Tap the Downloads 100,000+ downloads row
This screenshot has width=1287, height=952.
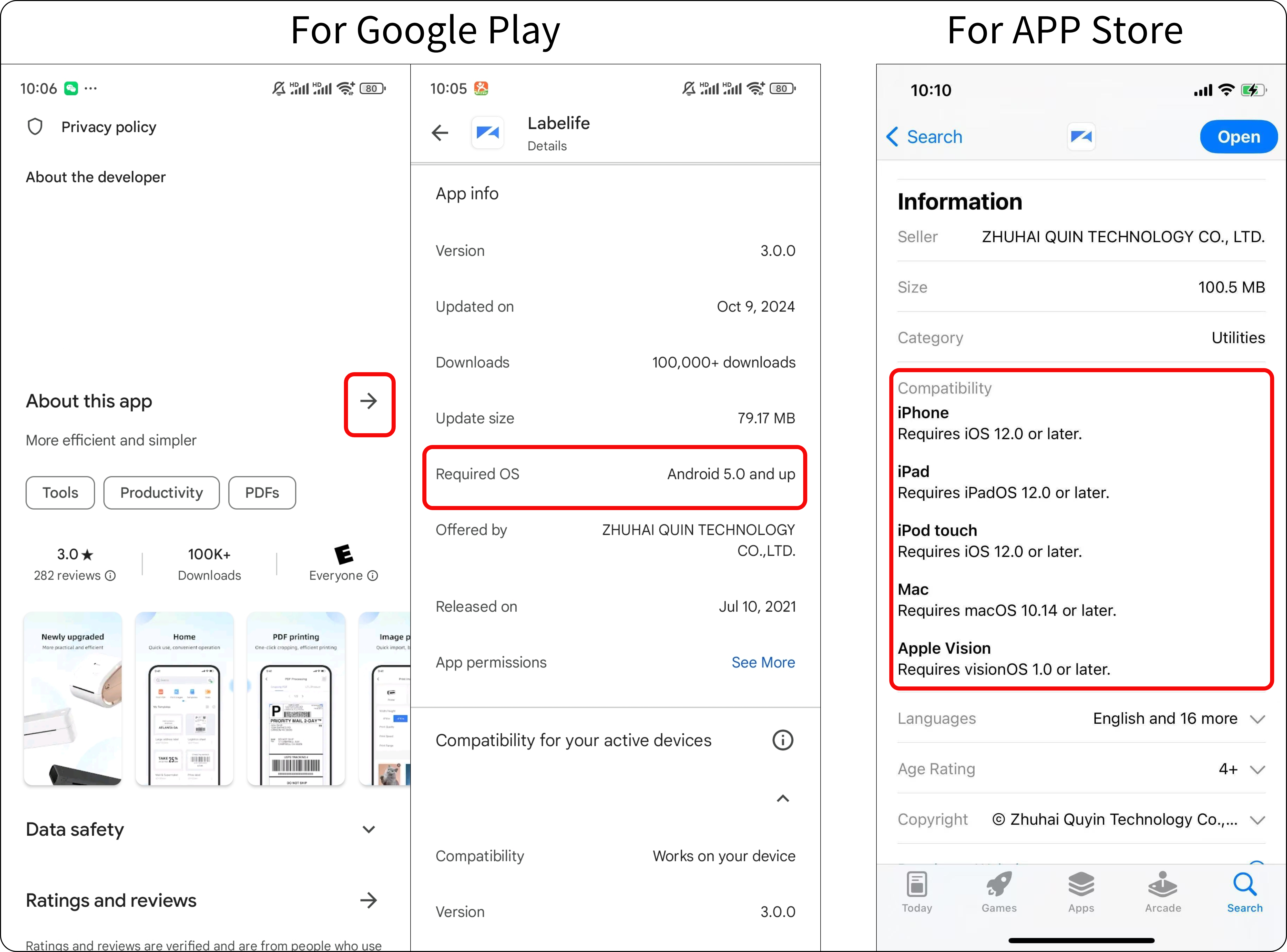[615, 362]
